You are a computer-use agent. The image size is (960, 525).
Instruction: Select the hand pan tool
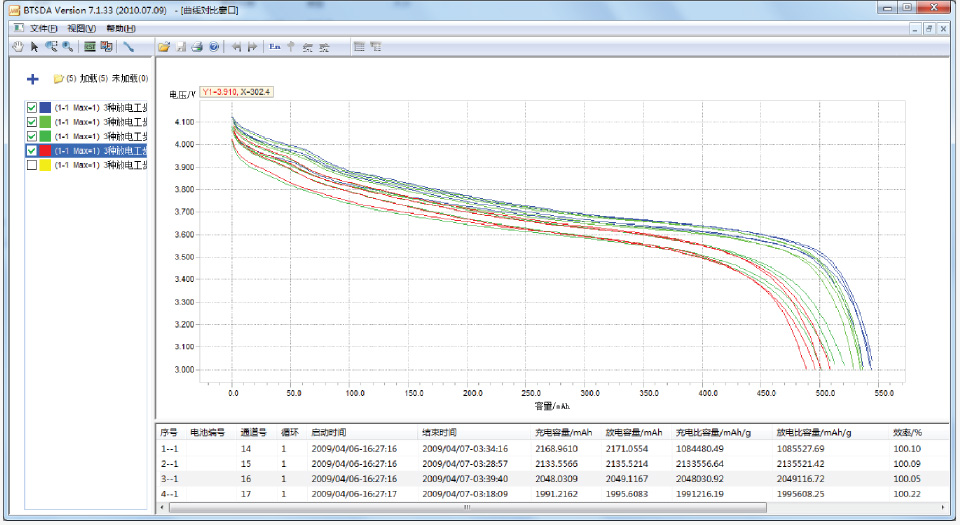(x=18, y=47)
